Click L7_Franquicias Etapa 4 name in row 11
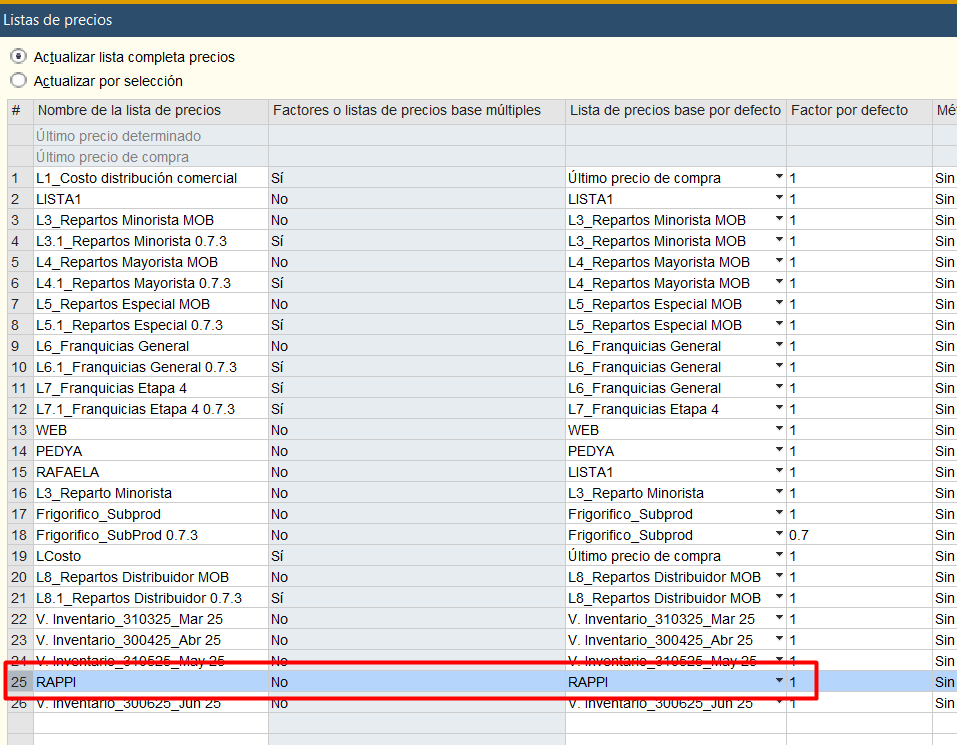This screenshot has width=957, height=745. click(111, 388)
